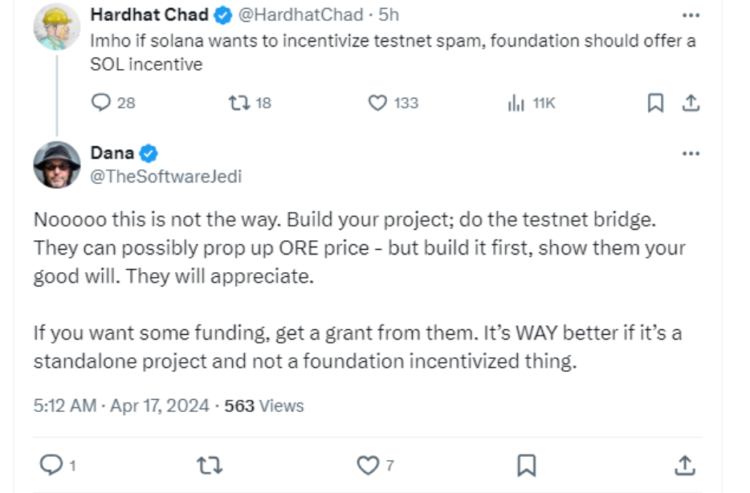Image resolution: width=750 pixels, height=493 pixels.
Task: Visit the @TheSoftwareJedi handle link
Action: pos(152,176)
